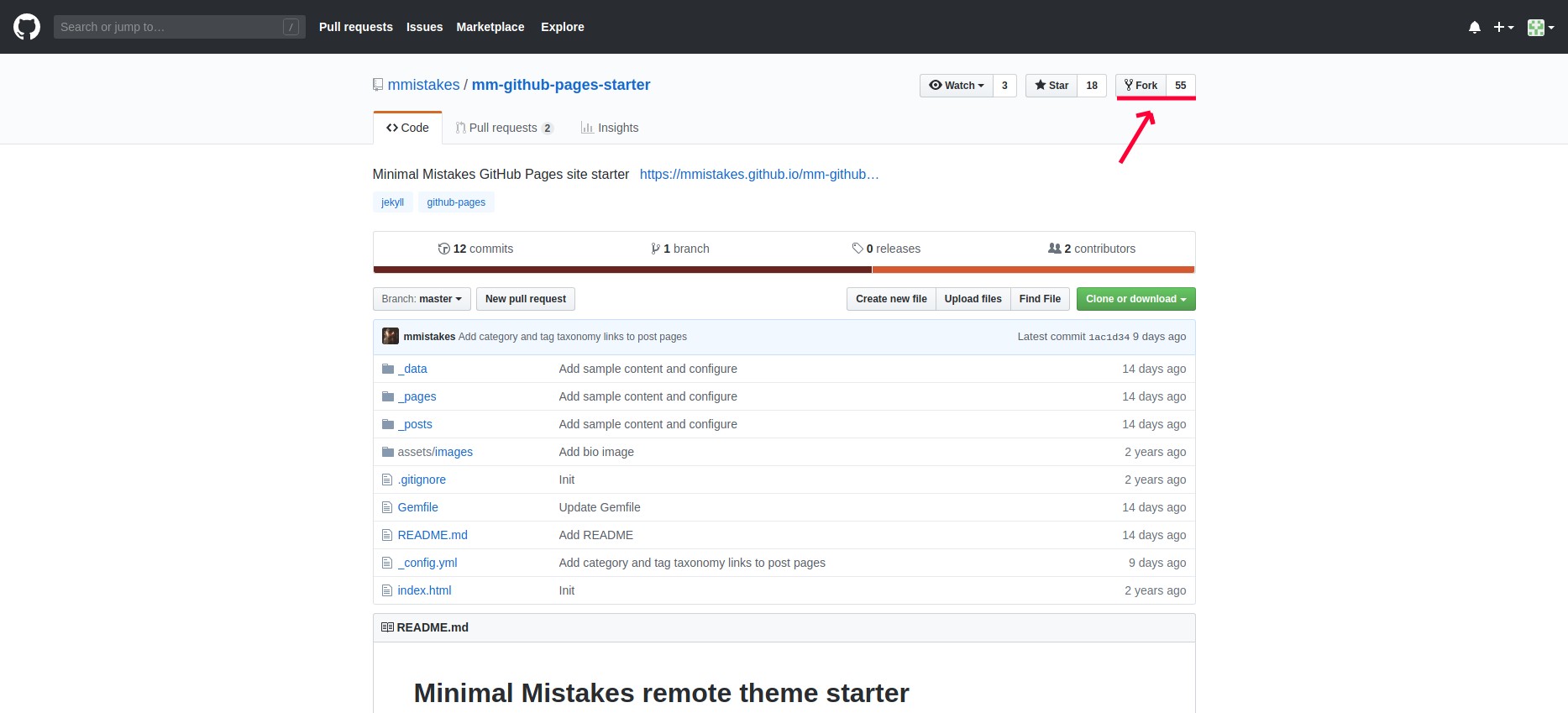Click the contributors people icon
This screenshot has height=713, width=1568.
(1055, 249)
